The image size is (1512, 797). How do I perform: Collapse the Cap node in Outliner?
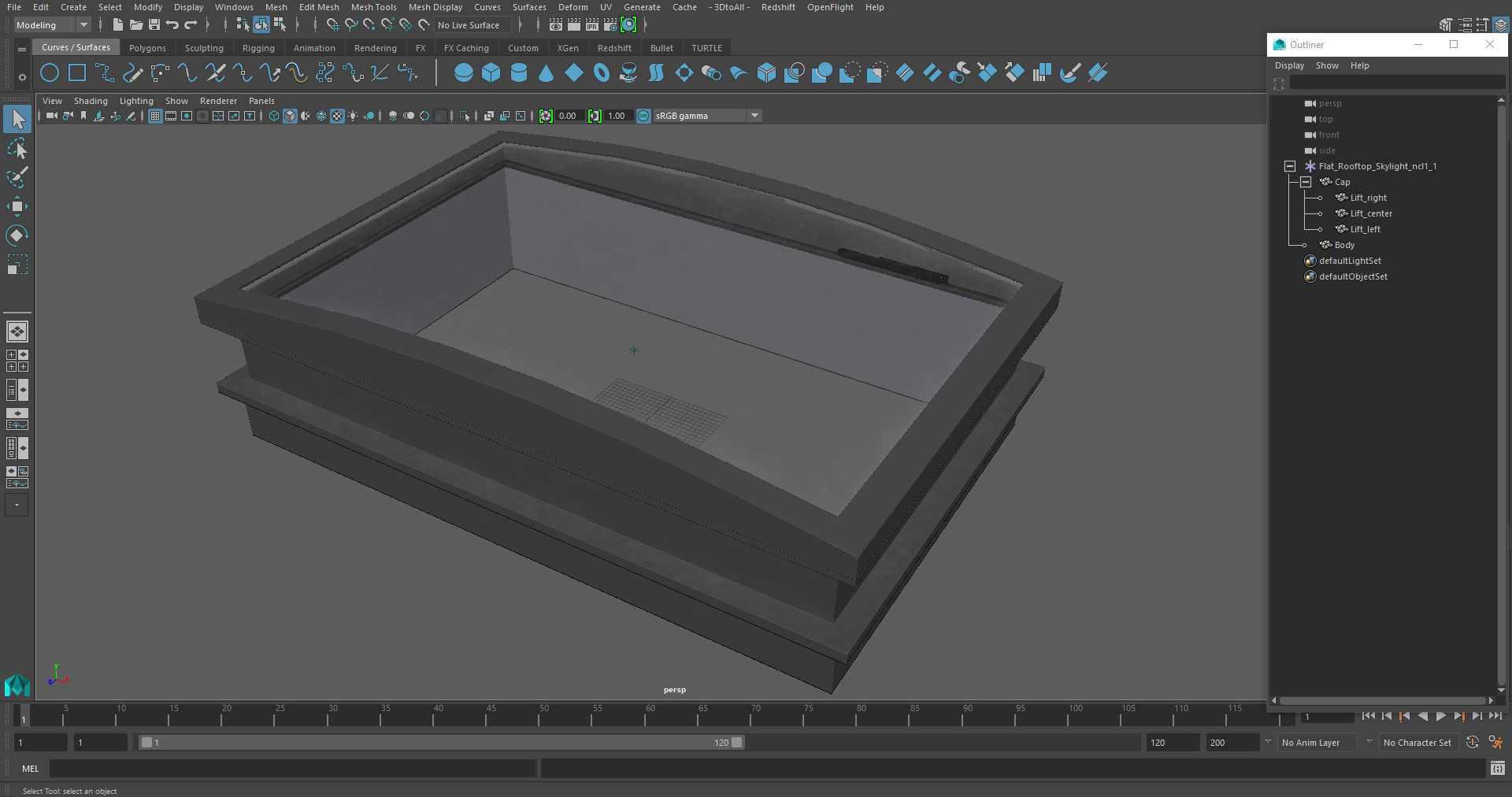1306,182
